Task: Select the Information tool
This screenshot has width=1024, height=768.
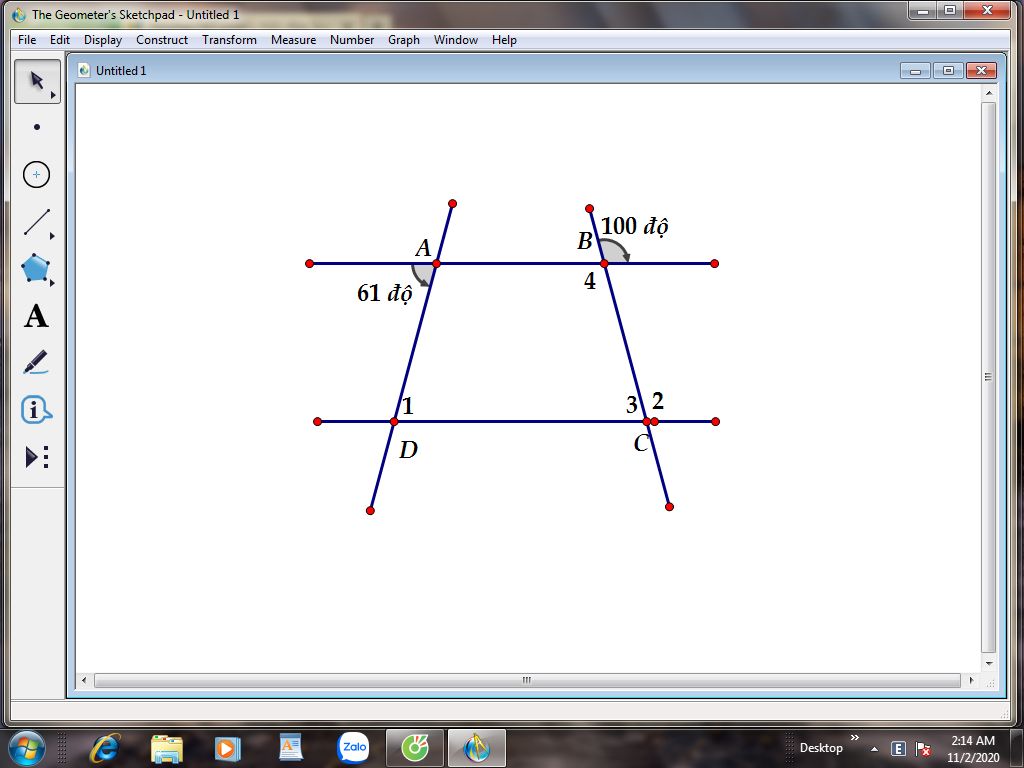Action: point(36,410)
